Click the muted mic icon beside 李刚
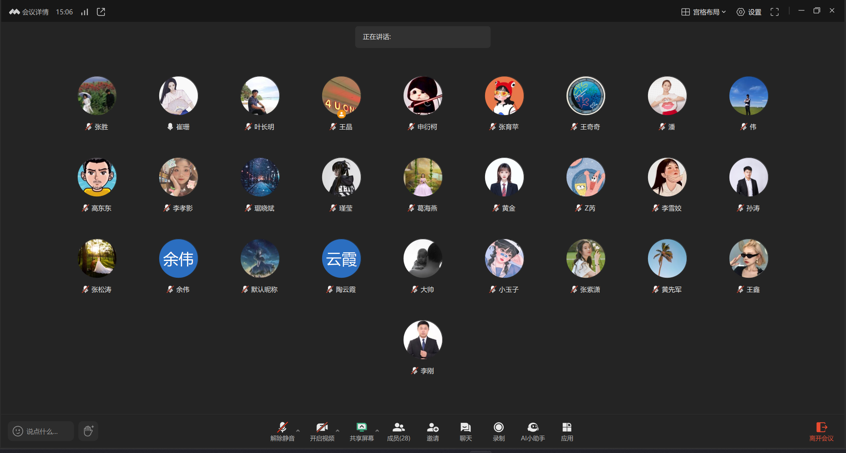846x453 pixels. (414, 371)
